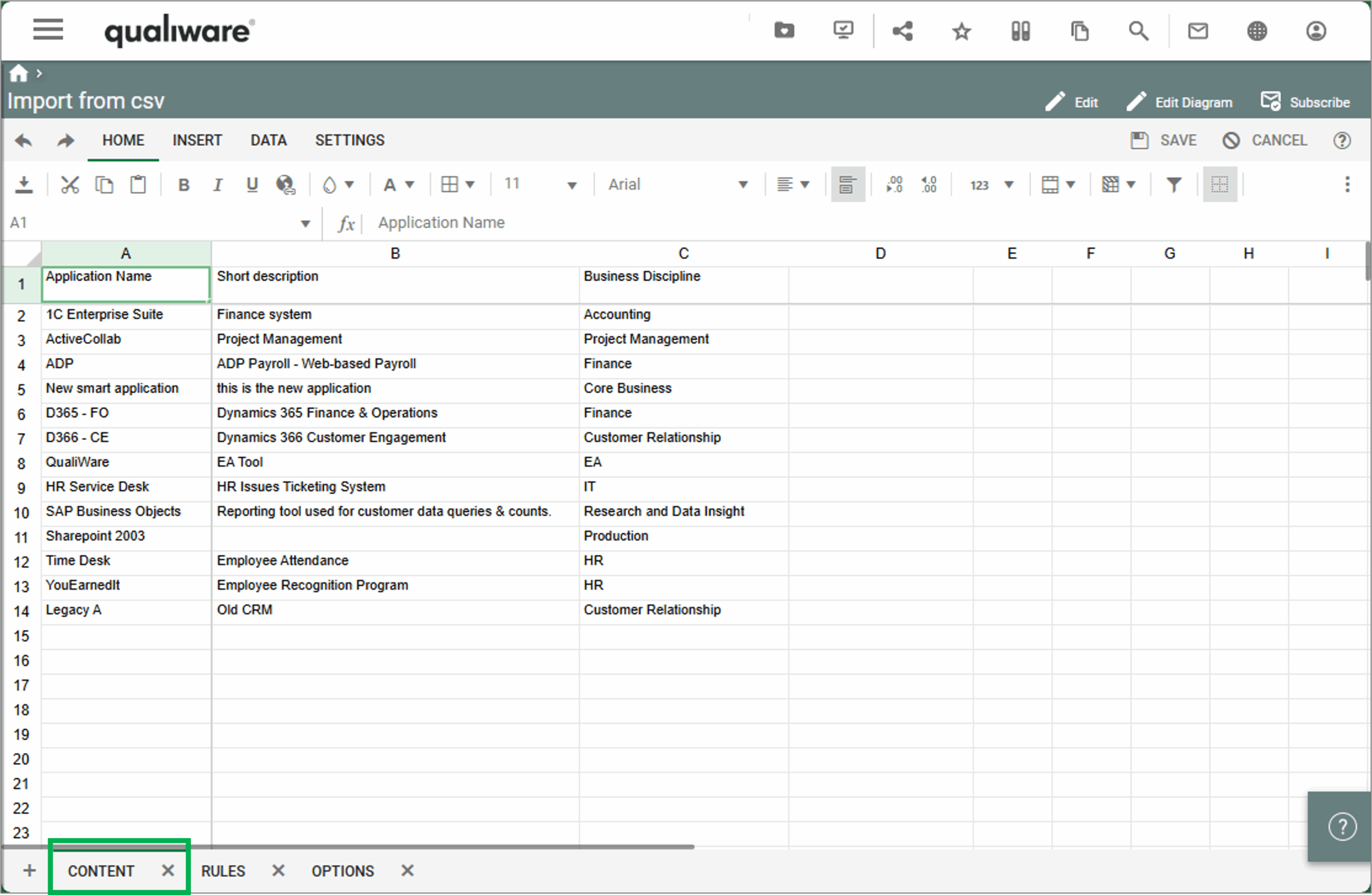The image size is (1372, 895).
Task: Click the horizontal scrollbar above the sheet tabs
Action: [x=349, y=847]
